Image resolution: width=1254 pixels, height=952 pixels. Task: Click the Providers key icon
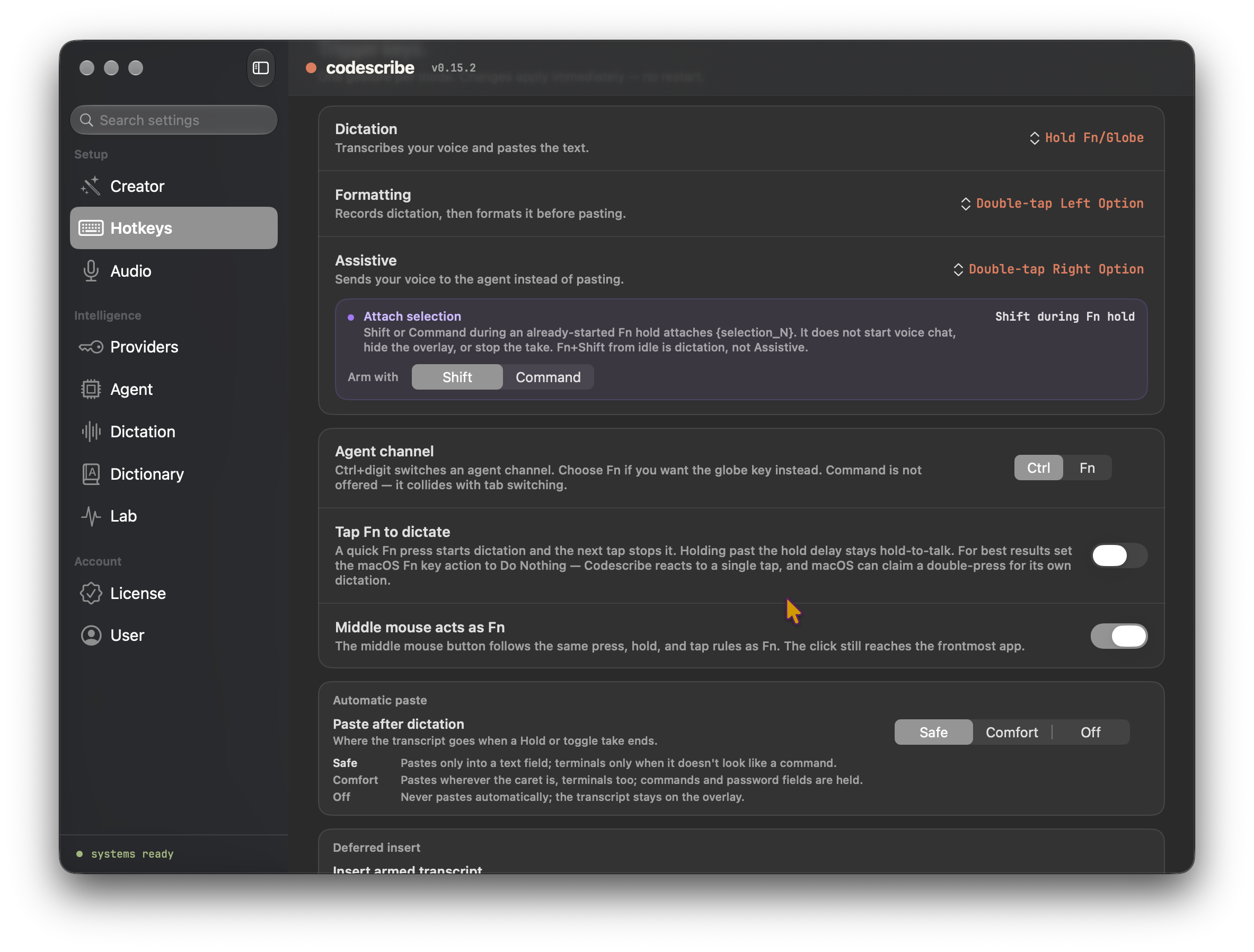point(91,347)
